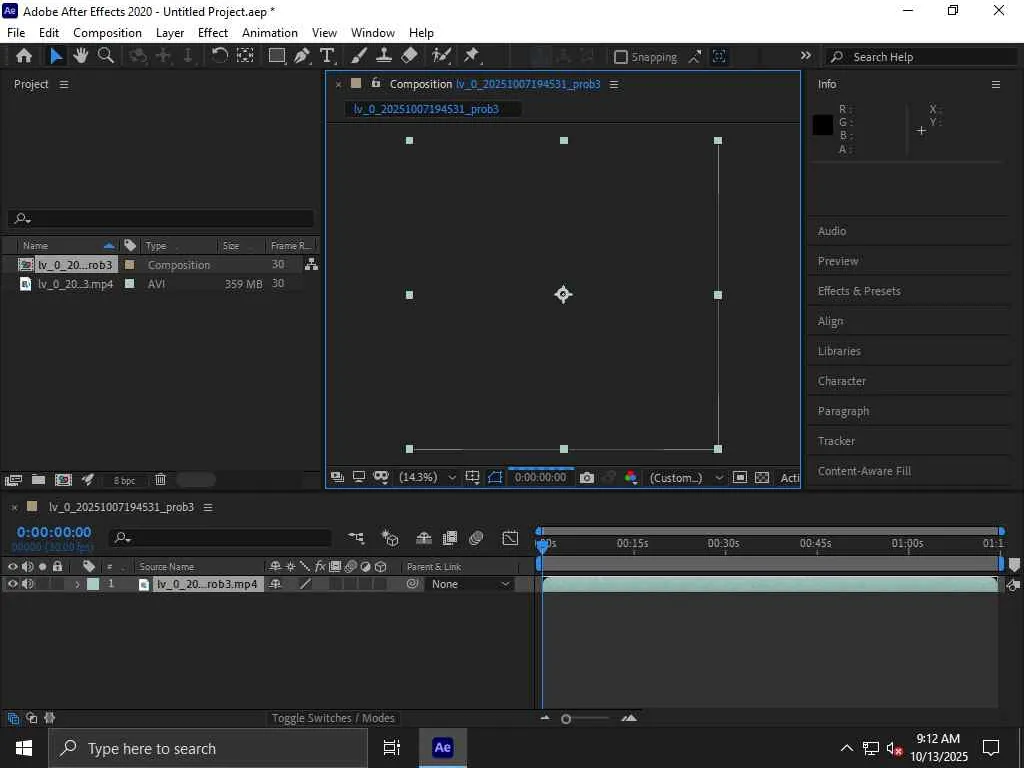Select the Hand tool

pyautogui.click(x=81, y=56)
